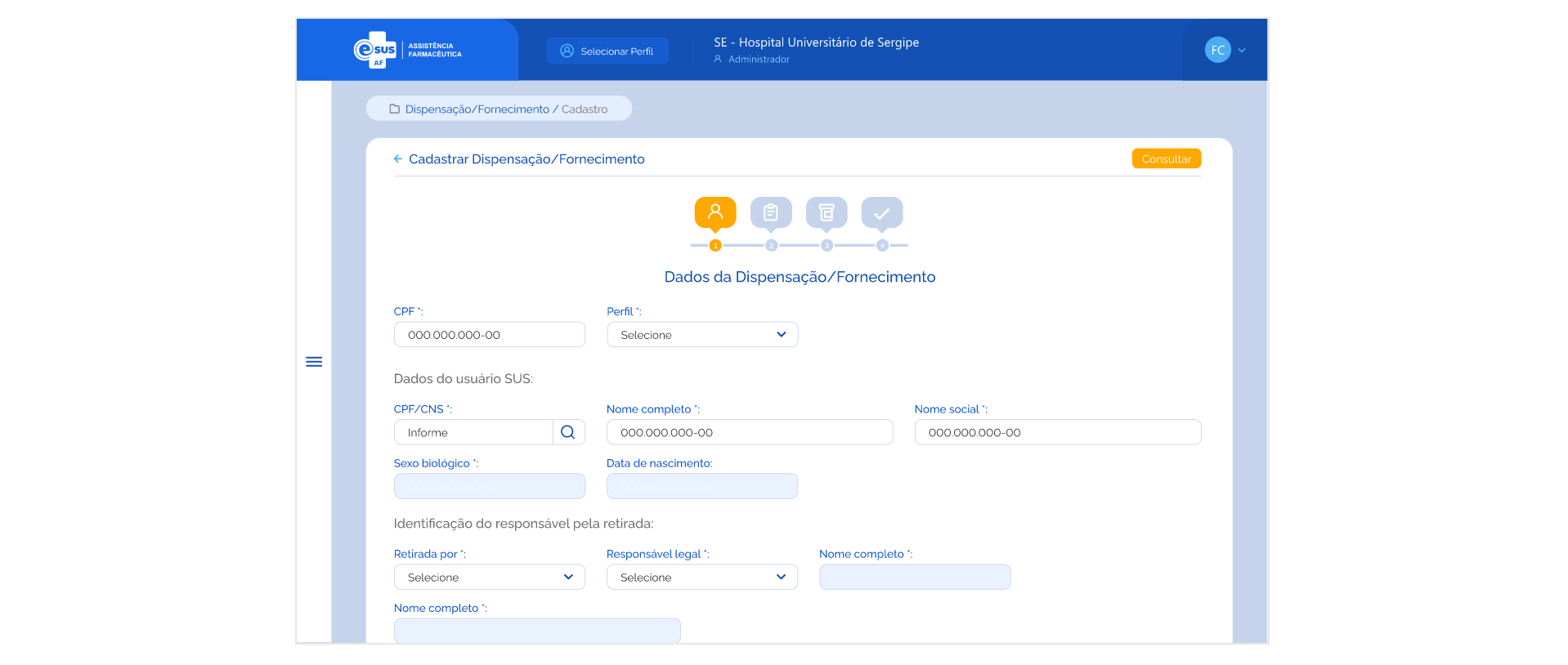This screenshot has width=1568, height=665.
Task: Click the archive box step icon
Action: pos(826,212)
